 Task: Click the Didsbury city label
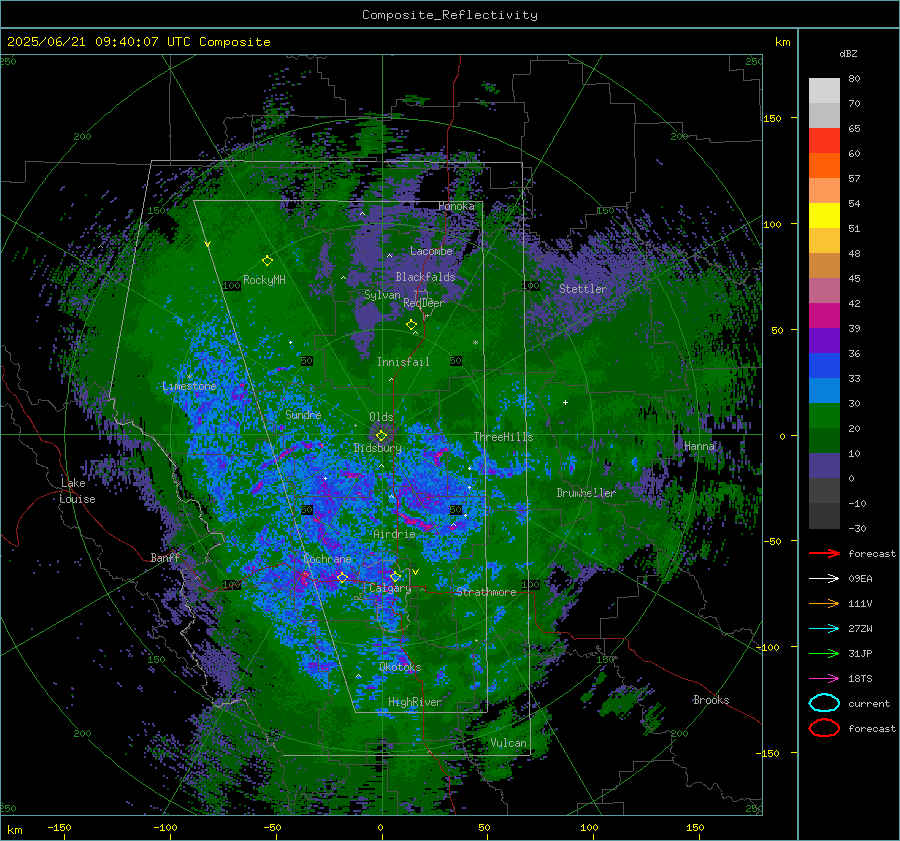(x=377, y=448)
